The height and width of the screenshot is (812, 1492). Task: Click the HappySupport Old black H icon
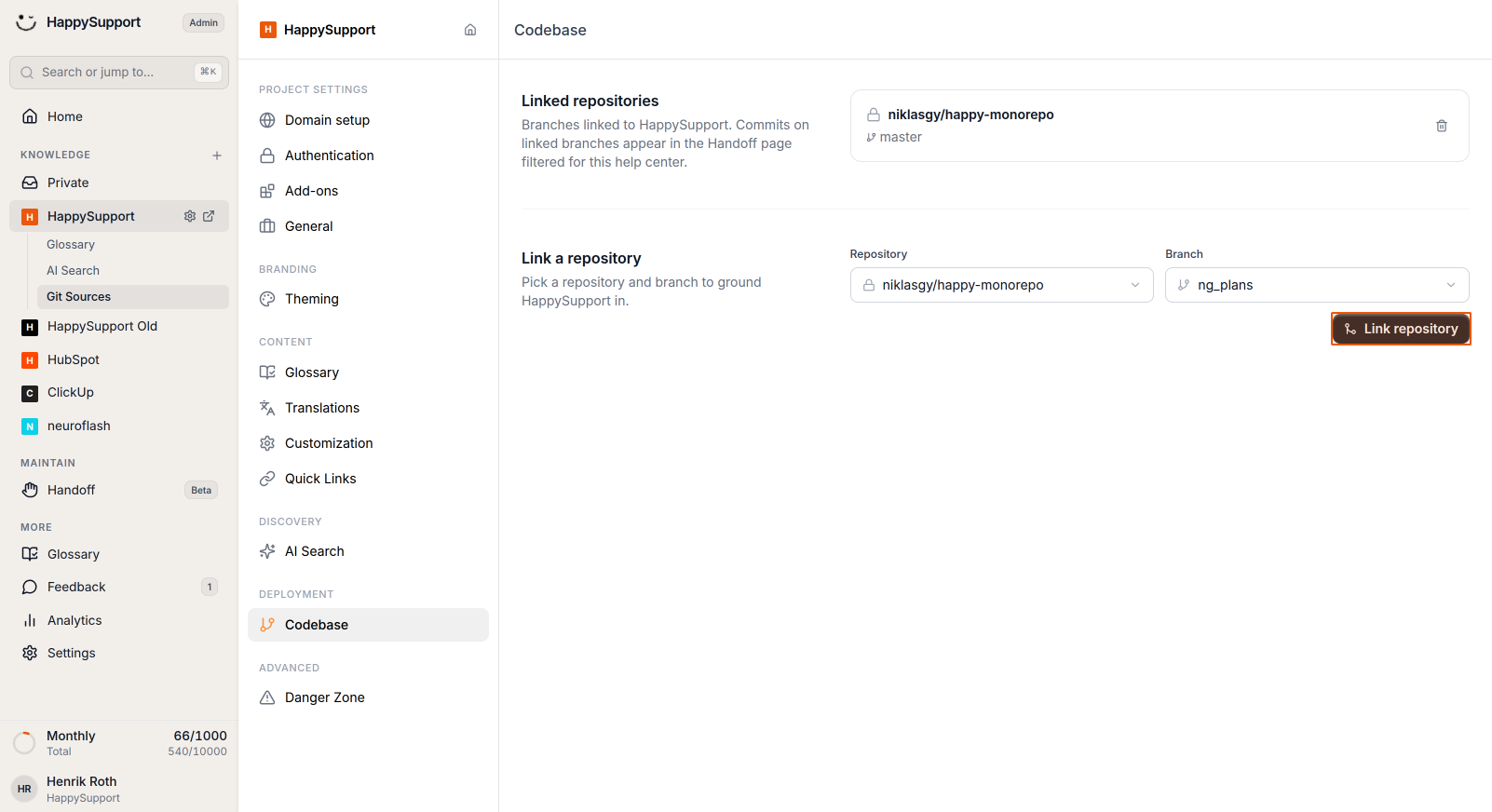click(30, 327)
